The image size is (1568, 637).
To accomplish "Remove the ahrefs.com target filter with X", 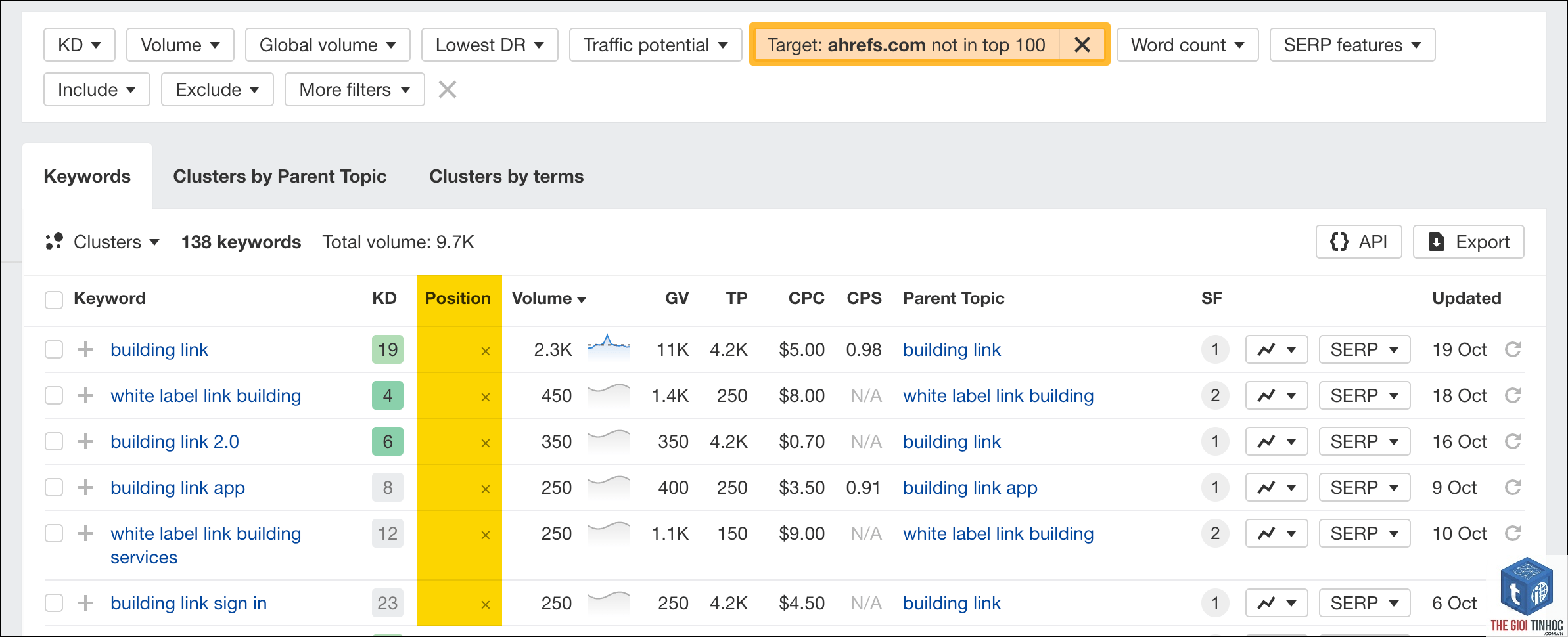I will 1082,45.
